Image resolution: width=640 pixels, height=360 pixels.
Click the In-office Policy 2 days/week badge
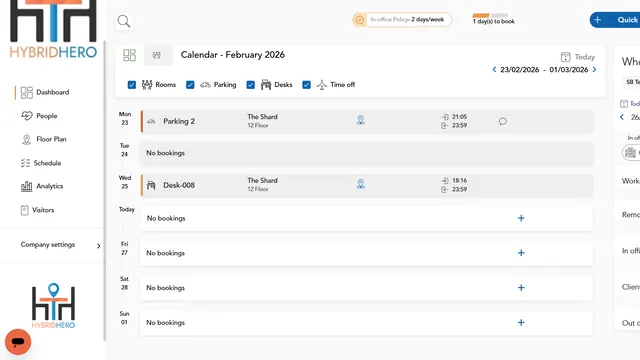point(402,20)
